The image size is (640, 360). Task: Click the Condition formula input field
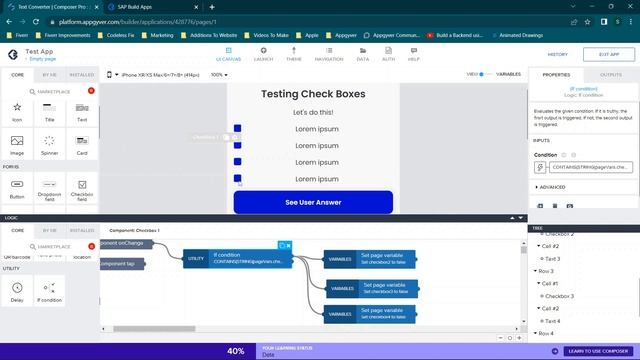591,167
